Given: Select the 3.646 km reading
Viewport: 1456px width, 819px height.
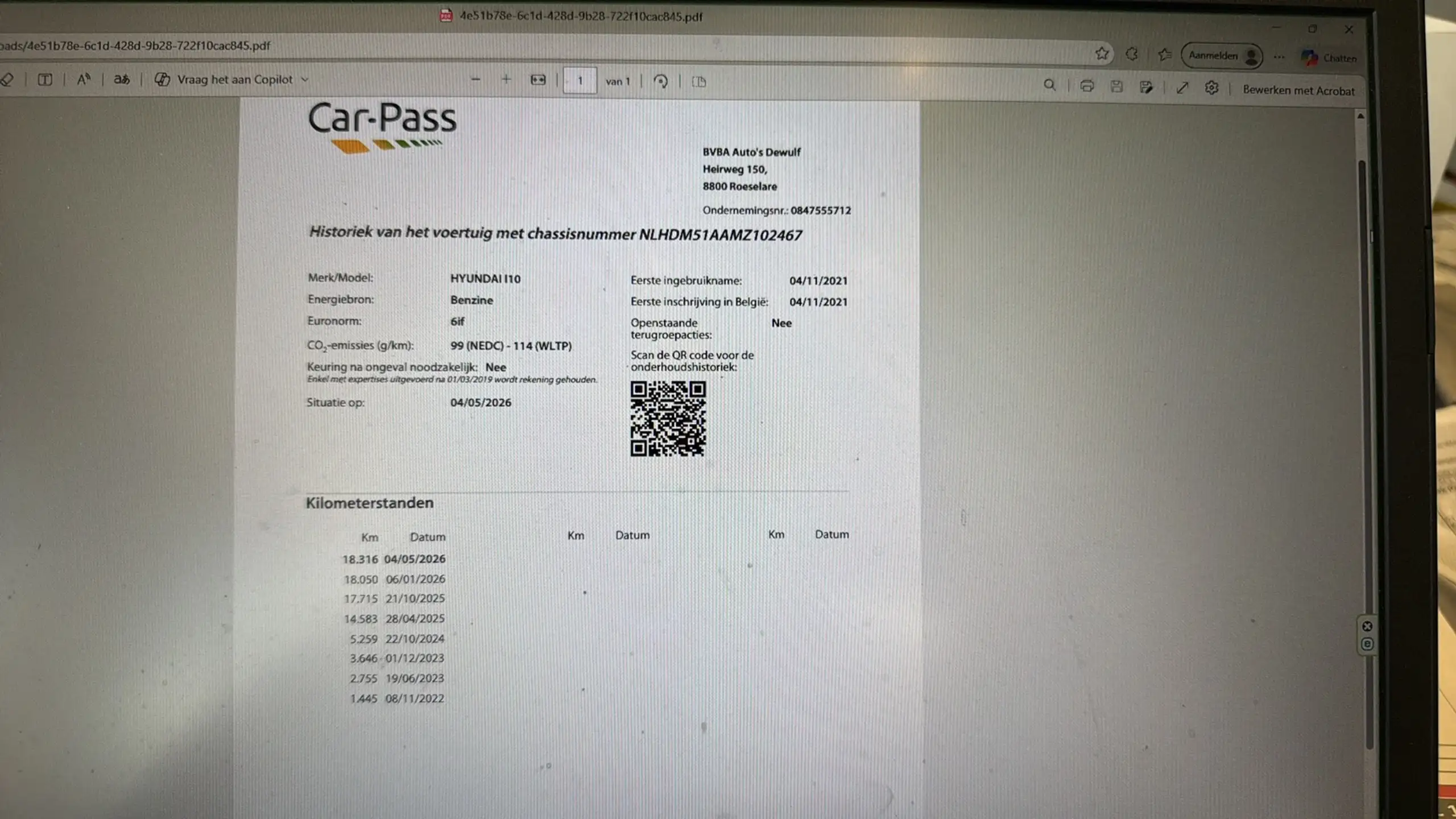Looking at the screenshot, I should click(363, 659).
